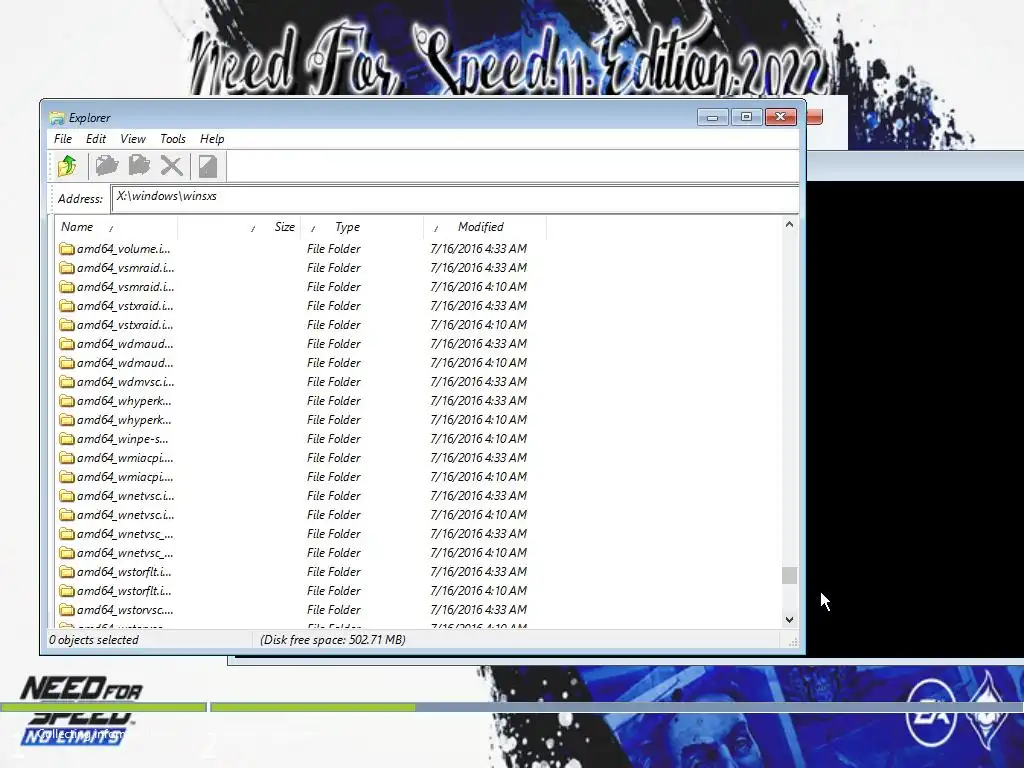Click name amd64_wstorflt.i... dated 4:33 AM
Screen dimensions: 1024x768
click(x=124, y=572)
